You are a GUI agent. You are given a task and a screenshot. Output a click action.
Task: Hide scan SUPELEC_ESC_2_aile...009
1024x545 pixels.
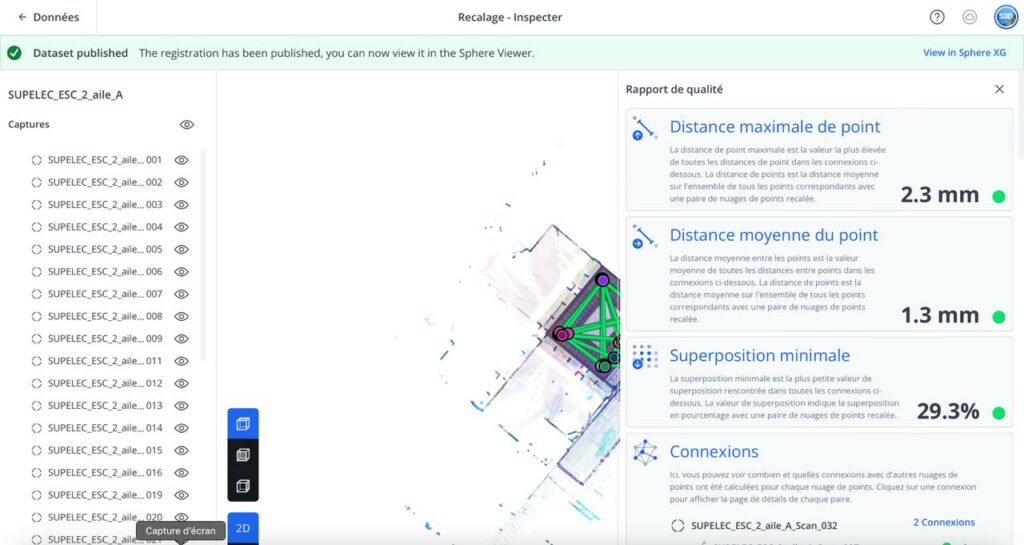(182, 339)
